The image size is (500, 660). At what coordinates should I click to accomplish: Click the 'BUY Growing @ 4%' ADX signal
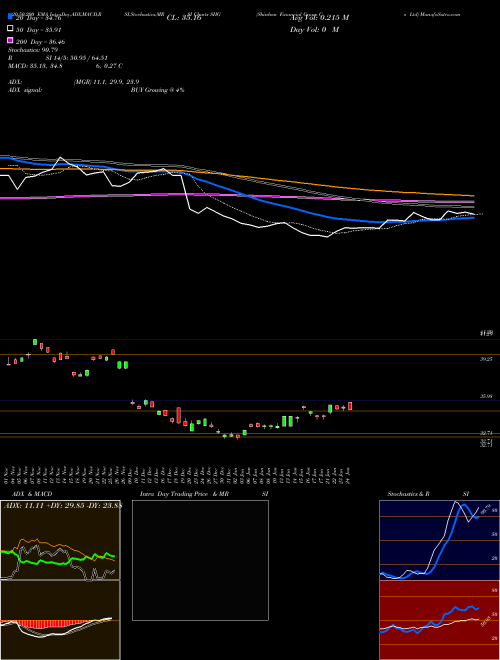157,90
